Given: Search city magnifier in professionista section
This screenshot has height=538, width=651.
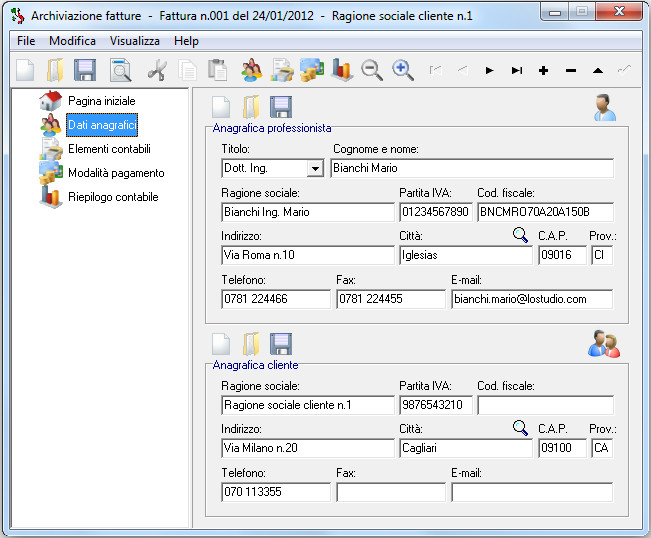Looking at the screenshot, I should click(520, 235).
